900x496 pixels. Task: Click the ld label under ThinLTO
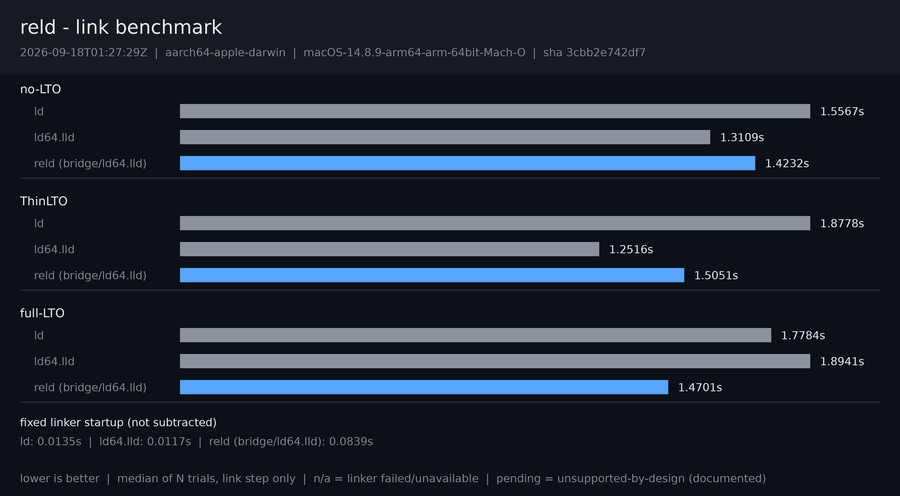[38, 223]
